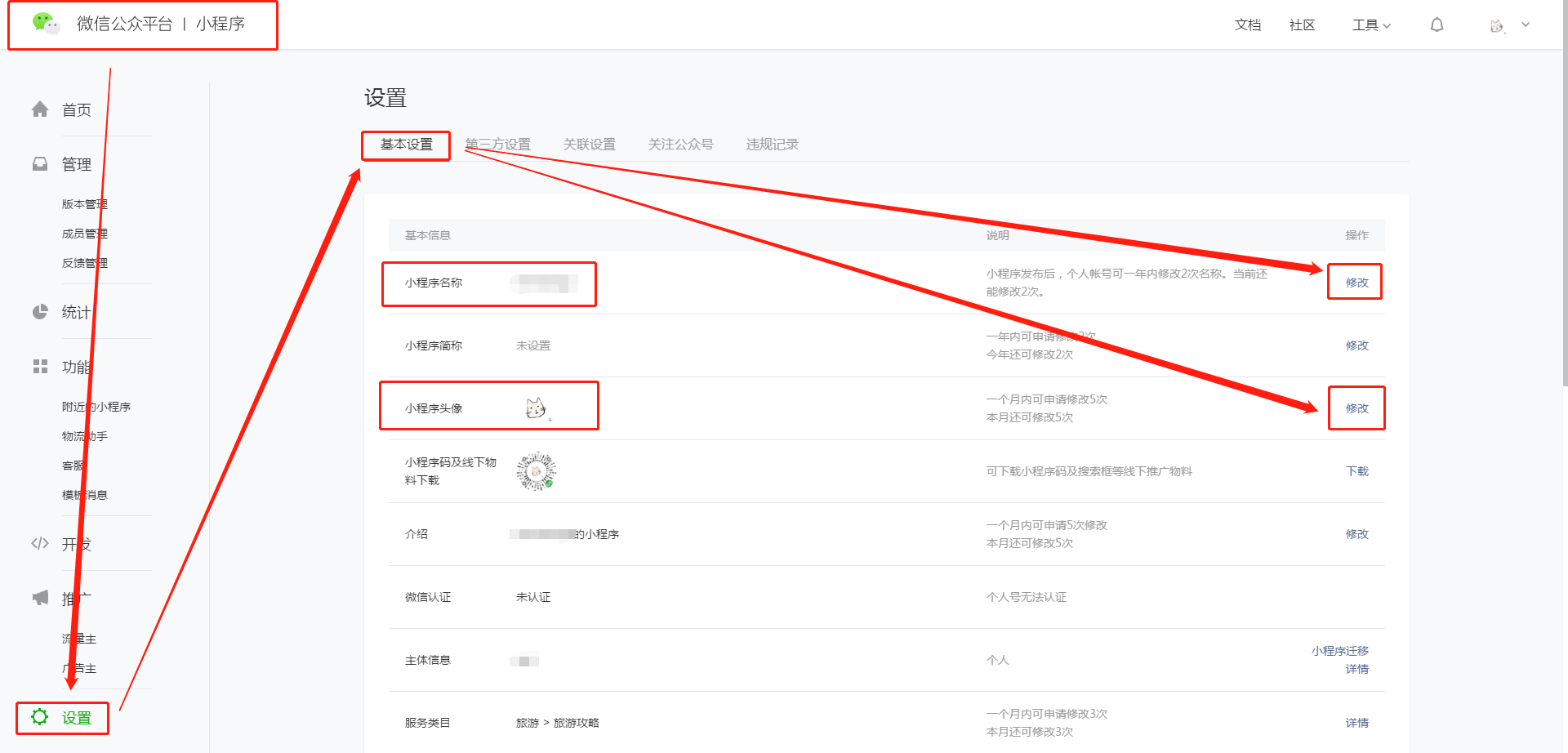Click the 开发 development code icon
This screenshot has height=753, width=1568.
pyautogui.click(x=39, y=542)
